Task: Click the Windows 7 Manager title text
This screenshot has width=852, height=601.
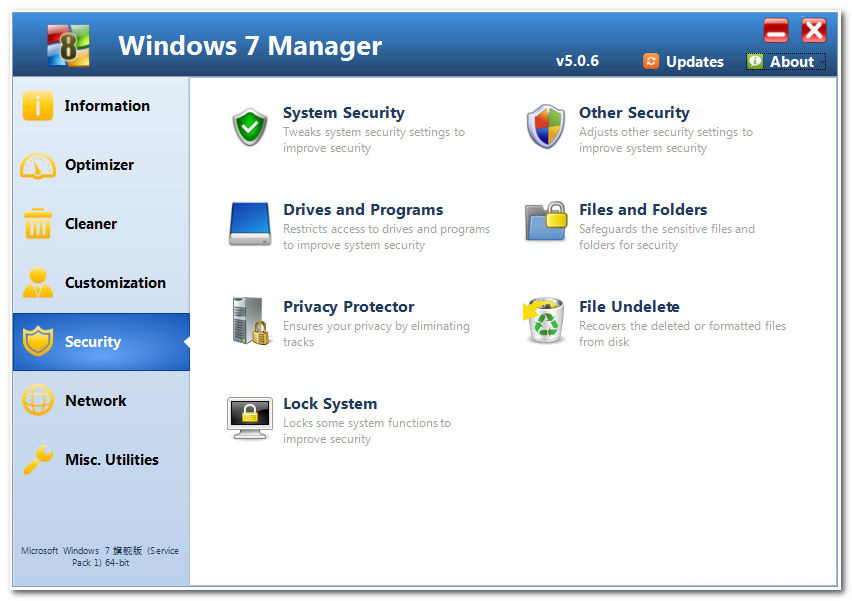Action: (250, 46)
